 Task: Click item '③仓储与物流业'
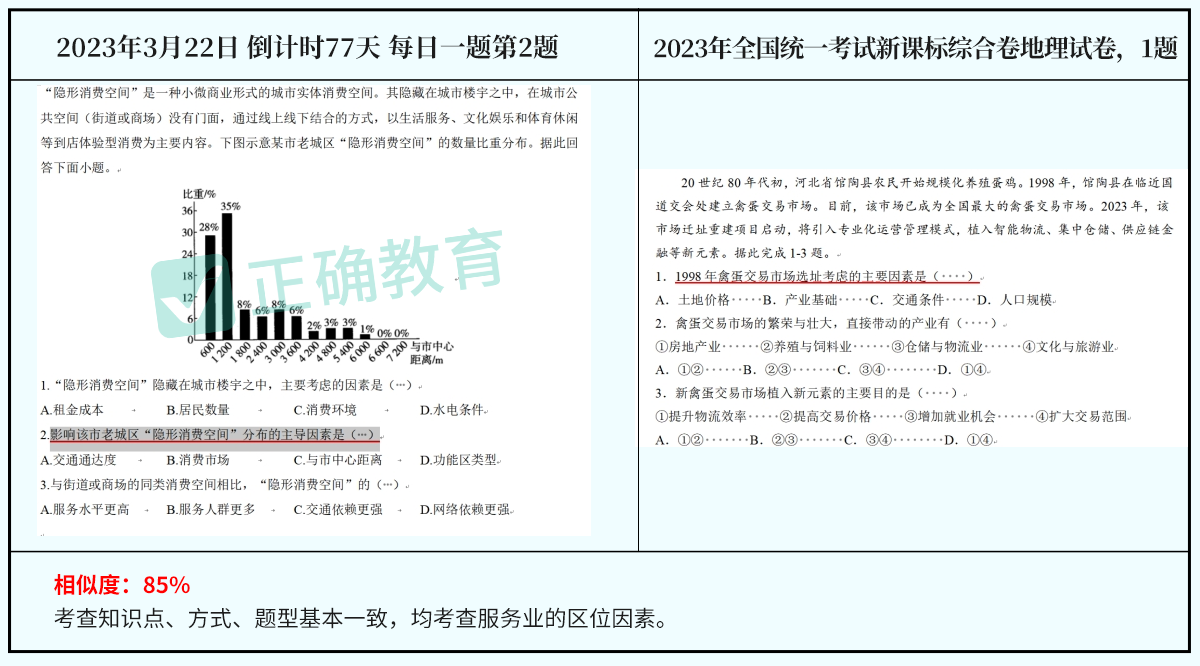tap(938, 348)
